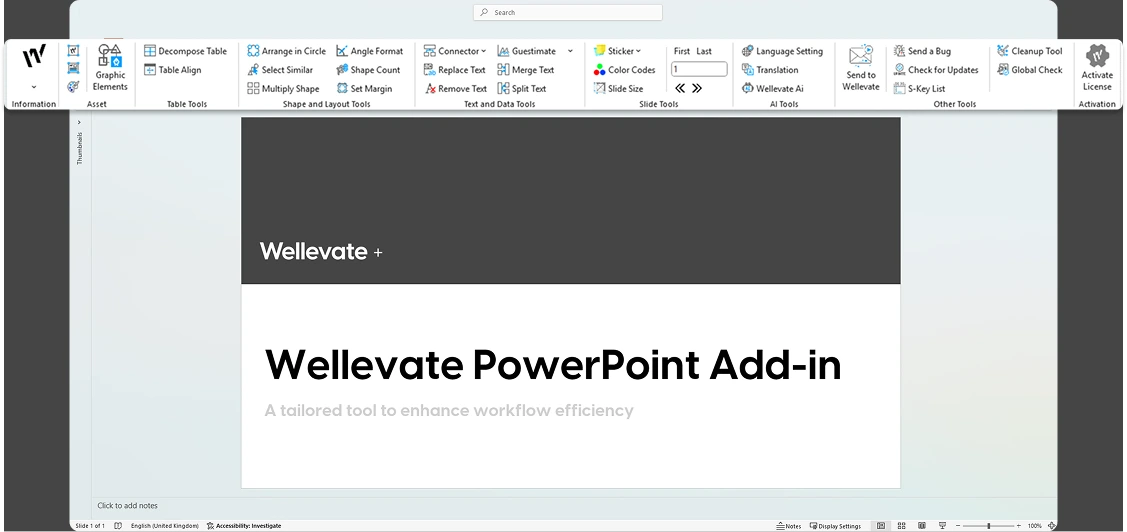Select the Decompose Table tool
This screenshot has width=1127, height=532.
(185, 51)
